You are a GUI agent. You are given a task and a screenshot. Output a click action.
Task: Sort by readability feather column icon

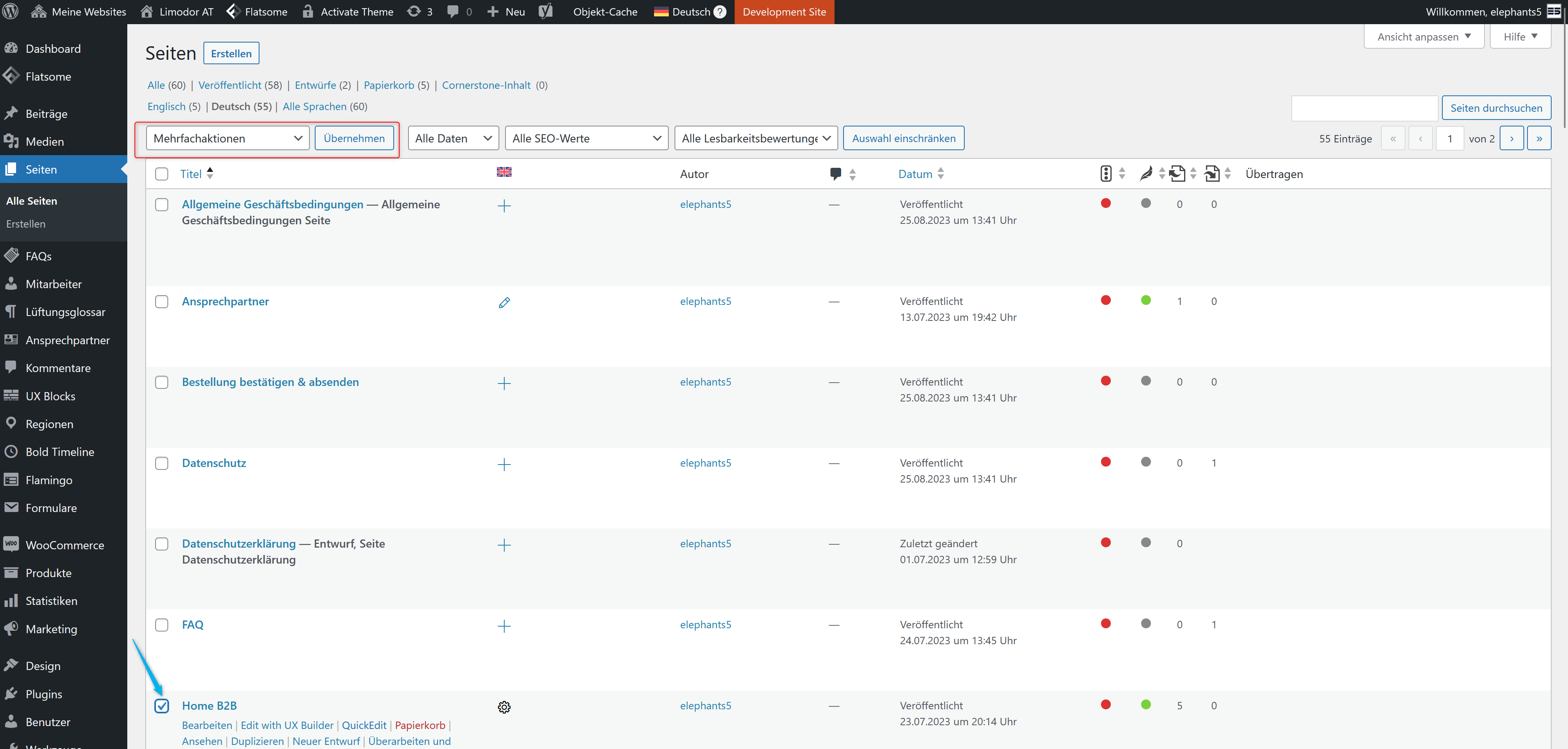pyautogui.click(x=1146, y=174)
